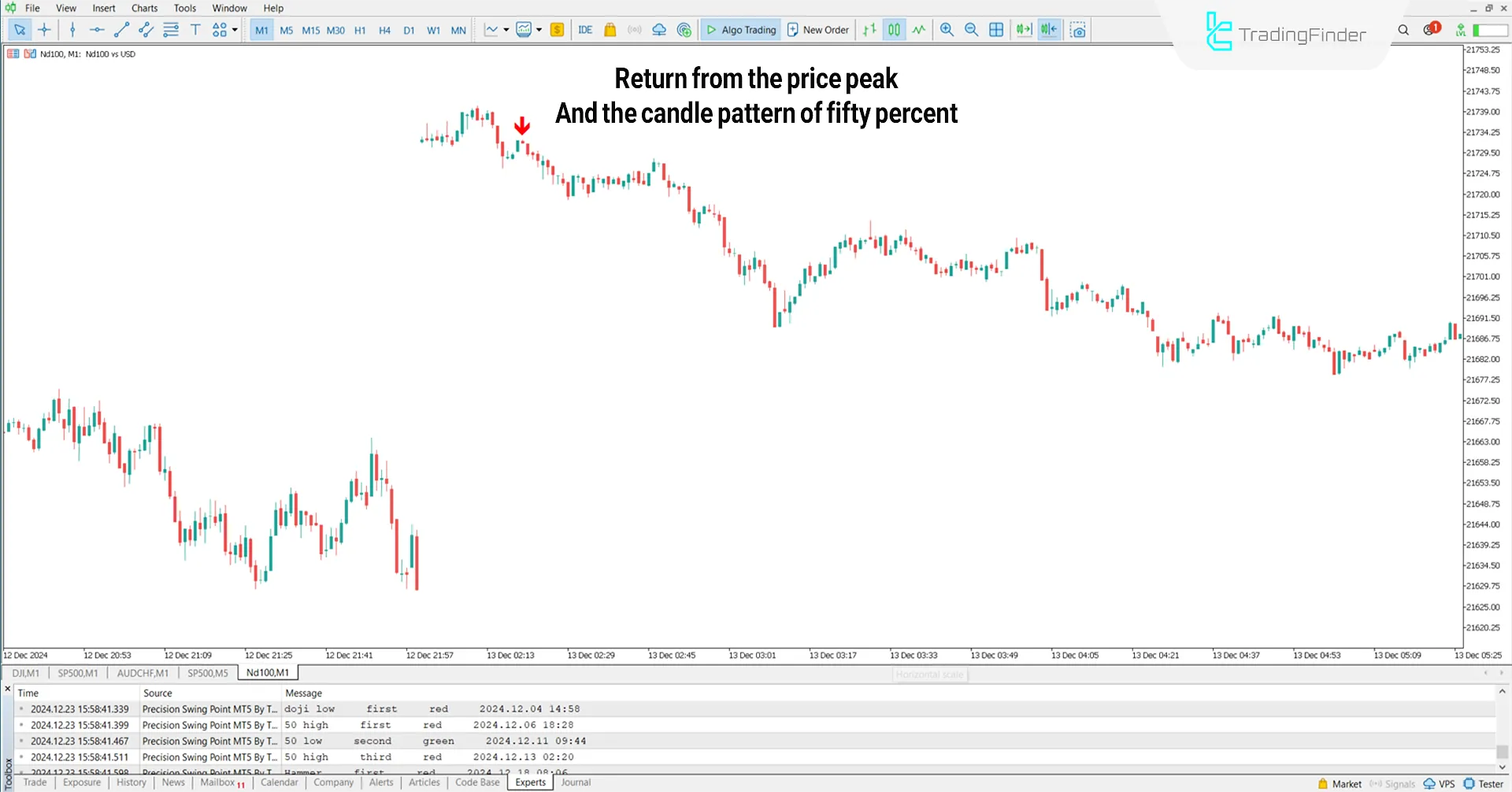The image size is (1512, 792).
Task: Toggle Algo Trading off
Action: [x=740, y=30]
